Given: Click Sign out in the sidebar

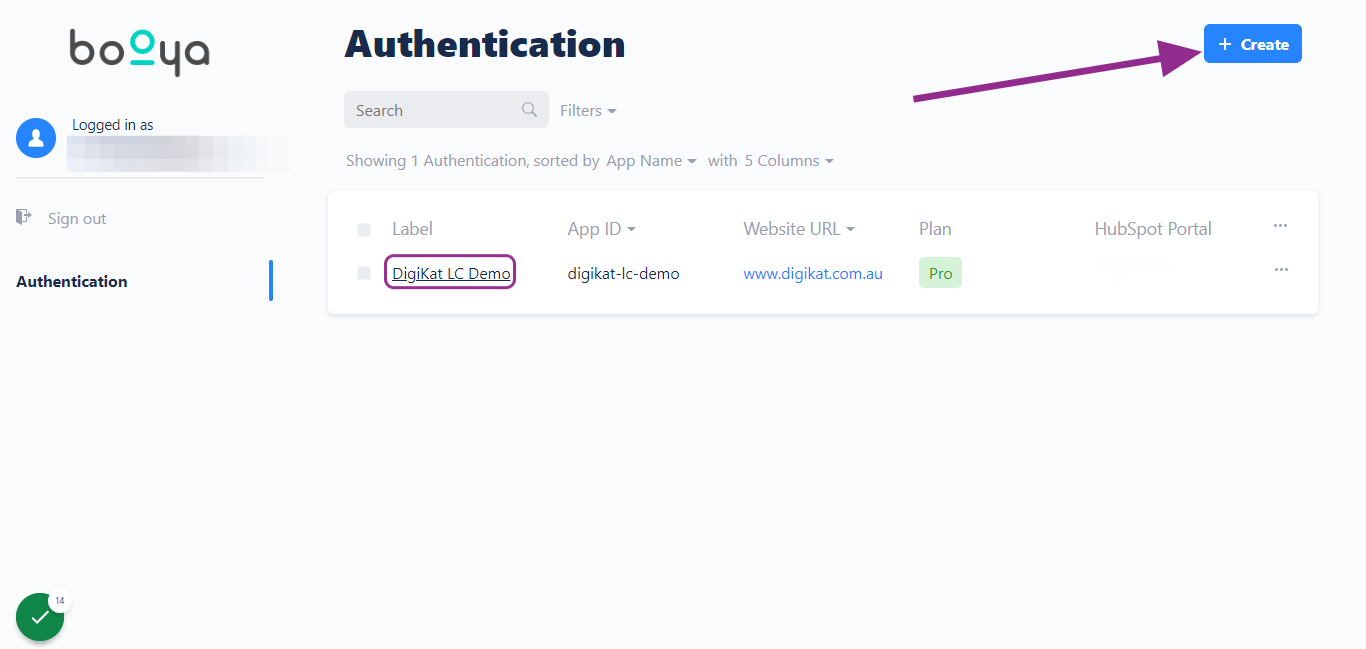Looking at the screenshot, I should pyautogui.click(x=77, y=218).
